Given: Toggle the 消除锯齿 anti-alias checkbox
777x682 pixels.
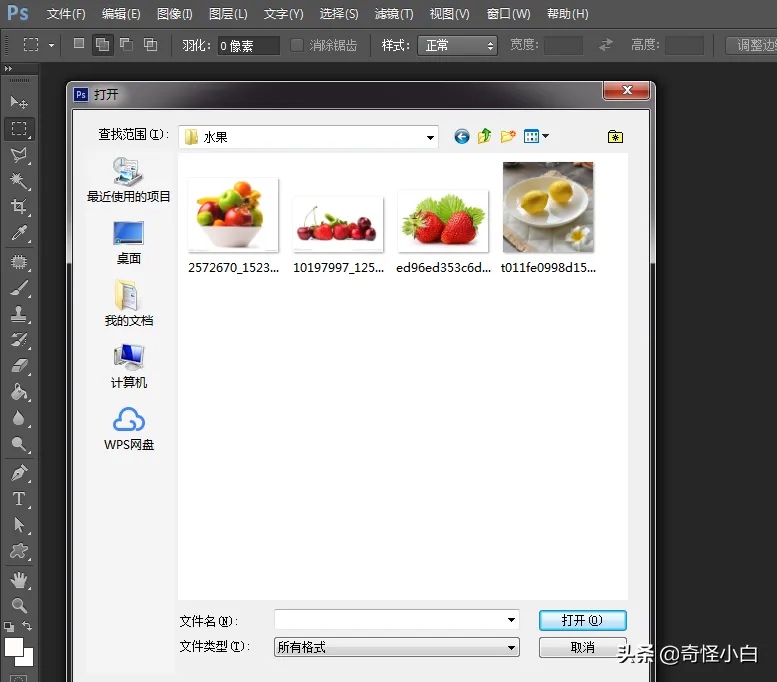Looking at the screenshot, I should (x=297, y=45).
